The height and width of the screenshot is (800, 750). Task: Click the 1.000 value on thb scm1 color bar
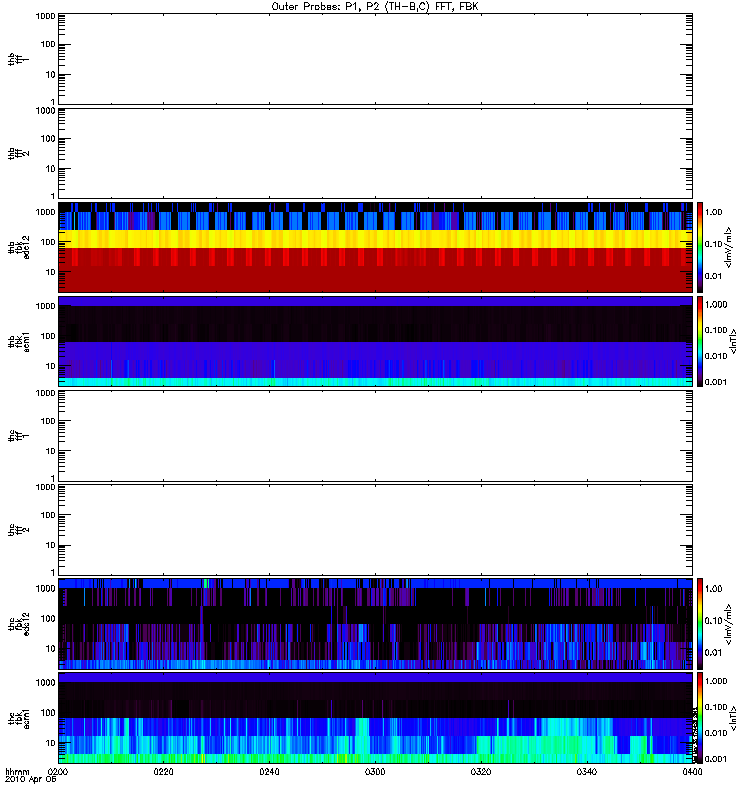tap(716, 305)
